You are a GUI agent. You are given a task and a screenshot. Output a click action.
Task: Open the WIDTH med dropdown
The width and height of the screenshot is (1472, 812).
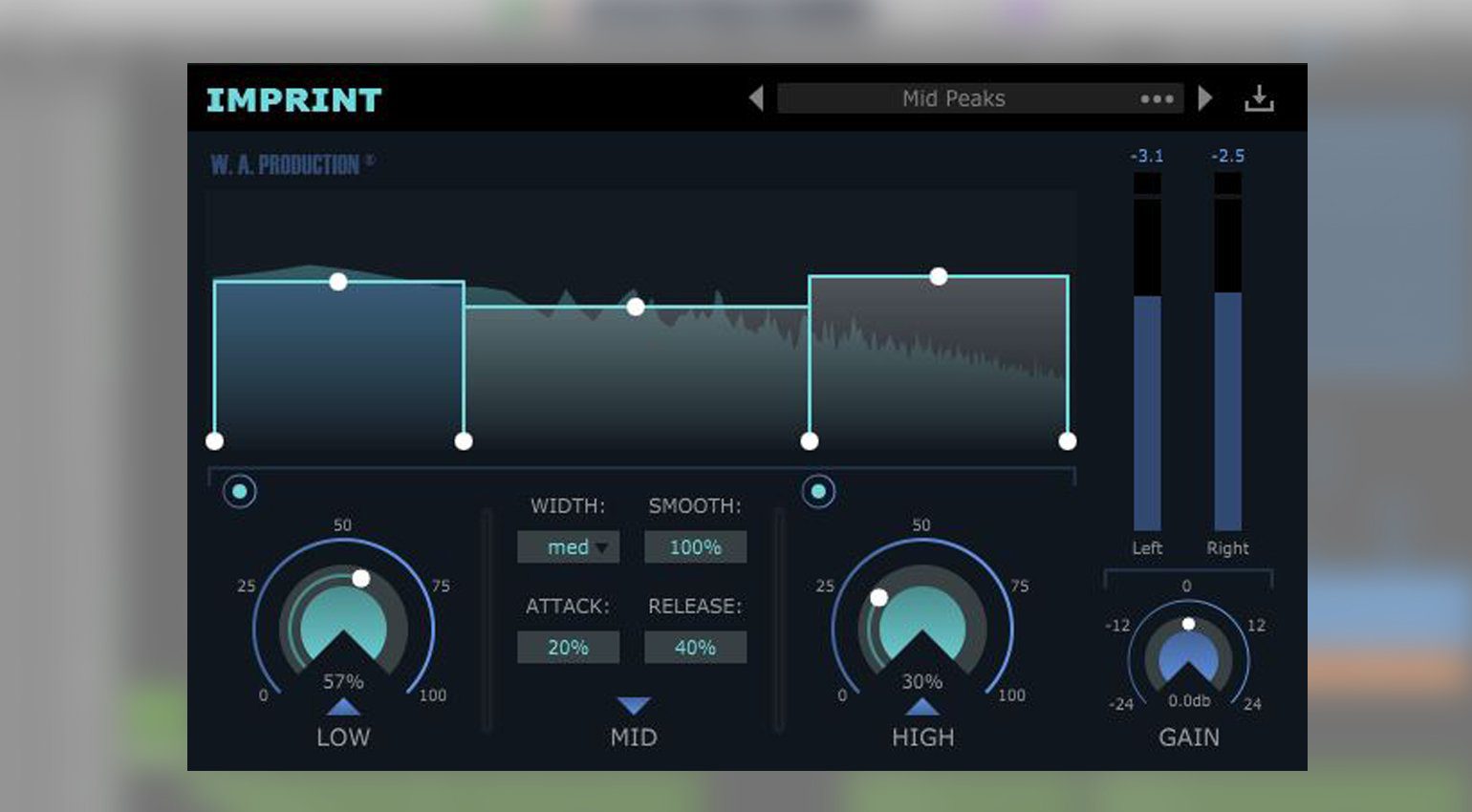point(569,547)
